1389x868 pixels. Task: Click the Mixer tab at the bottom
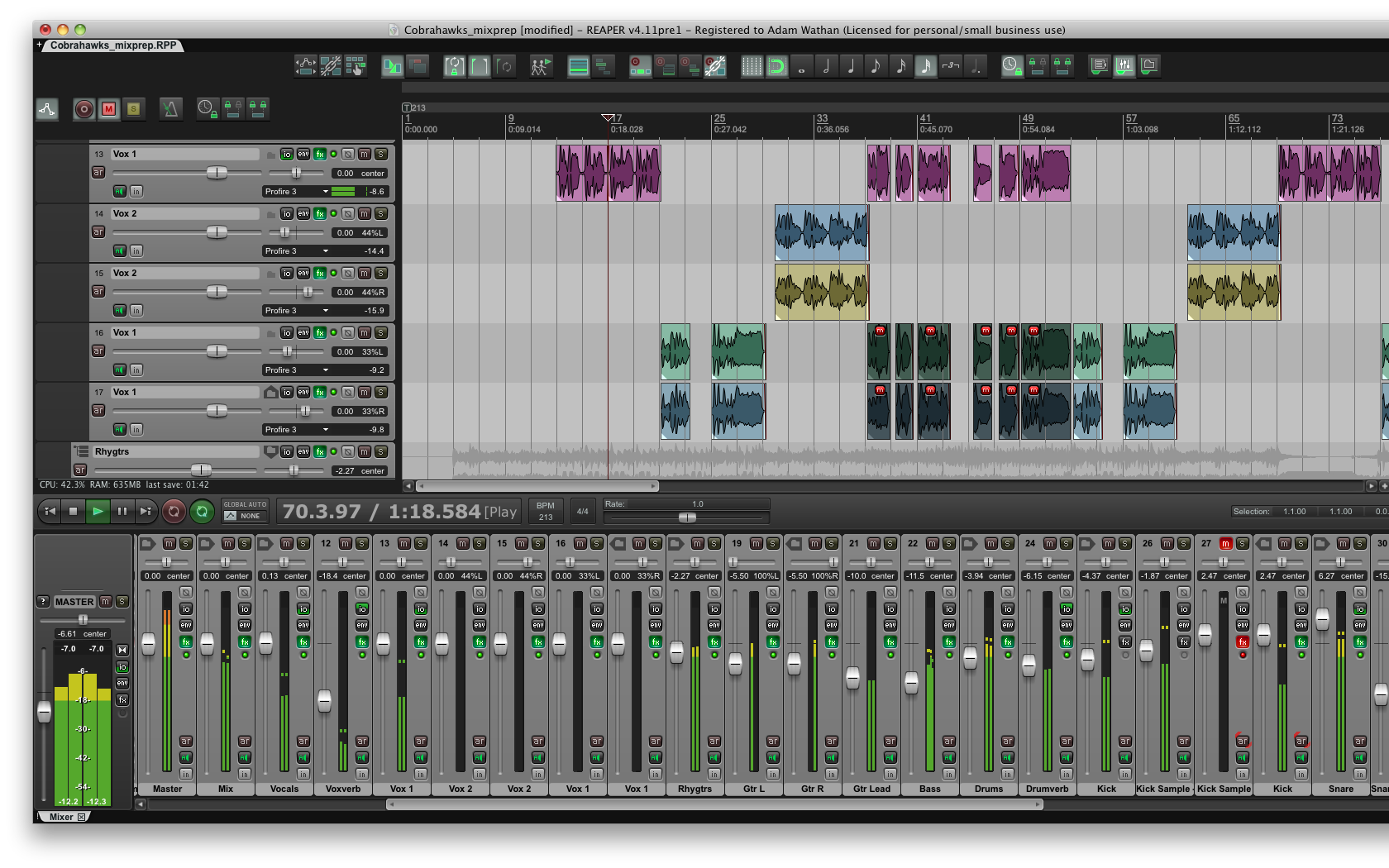61,817
